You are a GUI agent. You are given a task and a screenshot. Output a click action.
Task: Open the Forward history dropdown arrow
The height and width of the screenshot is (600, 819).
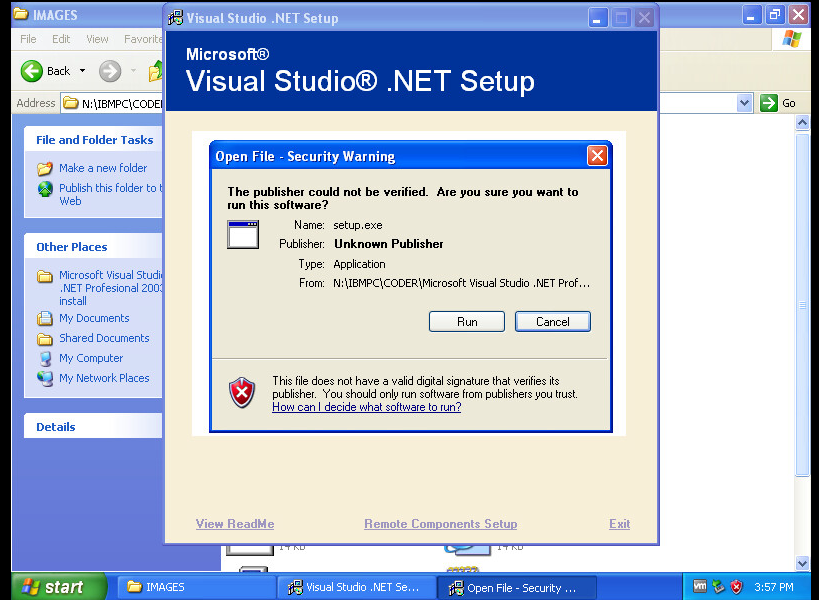pyautogui.click(x=133, y=71)
